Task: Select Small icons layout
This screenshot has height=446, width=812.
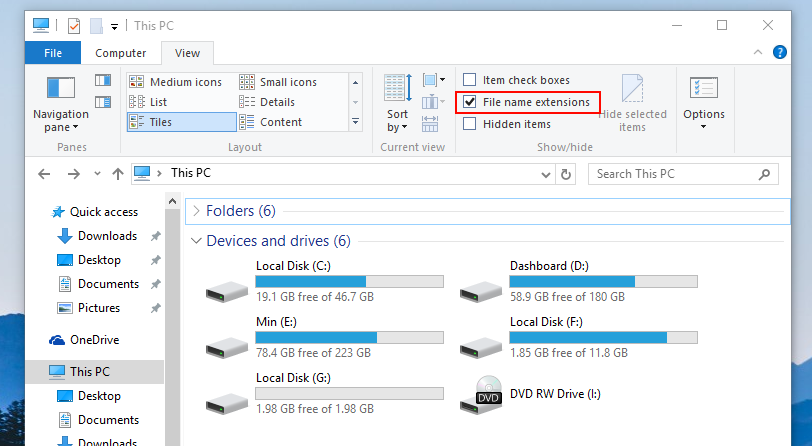Action: [279, 82]
